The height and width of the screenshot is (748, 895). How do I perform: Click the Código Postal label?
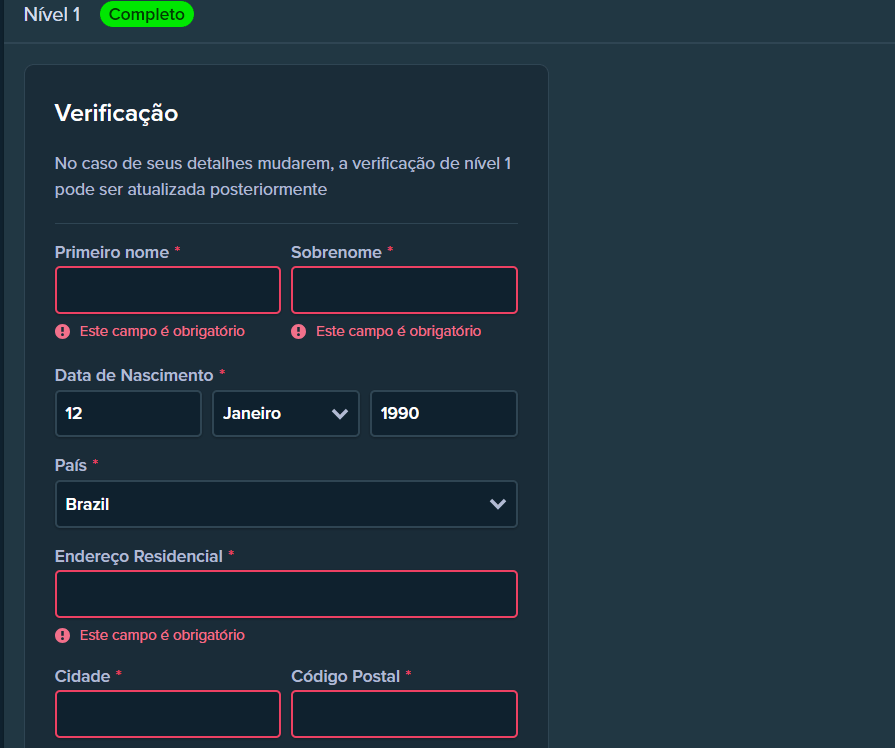[x=345, y=676]
